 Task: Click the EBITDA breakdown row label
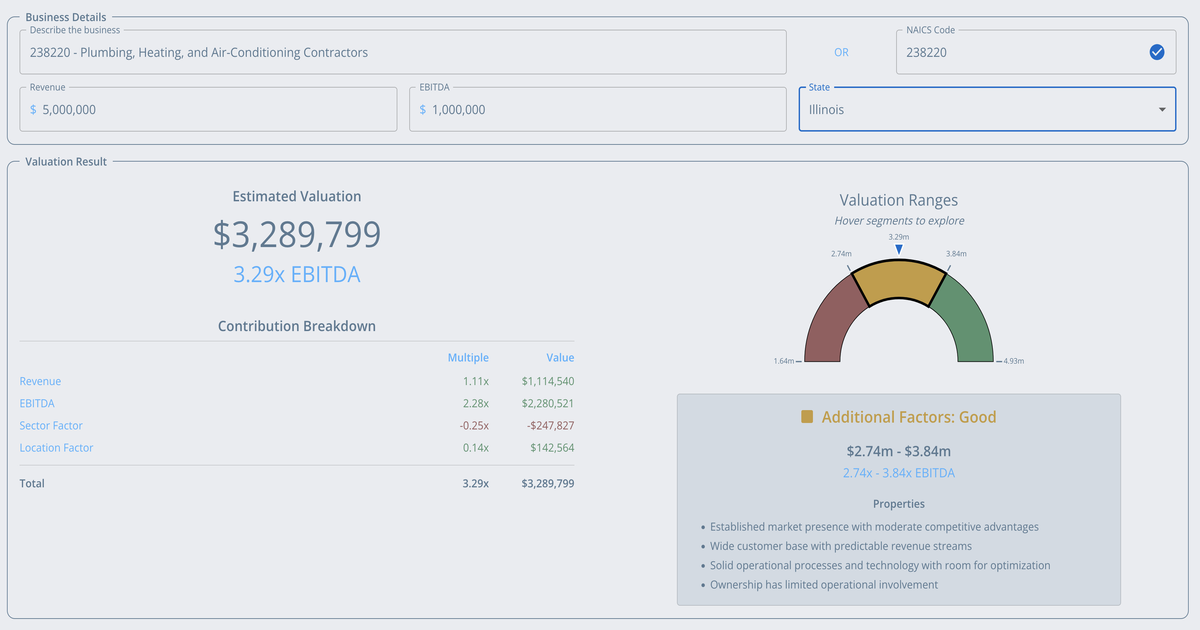(x=37, y=403)
